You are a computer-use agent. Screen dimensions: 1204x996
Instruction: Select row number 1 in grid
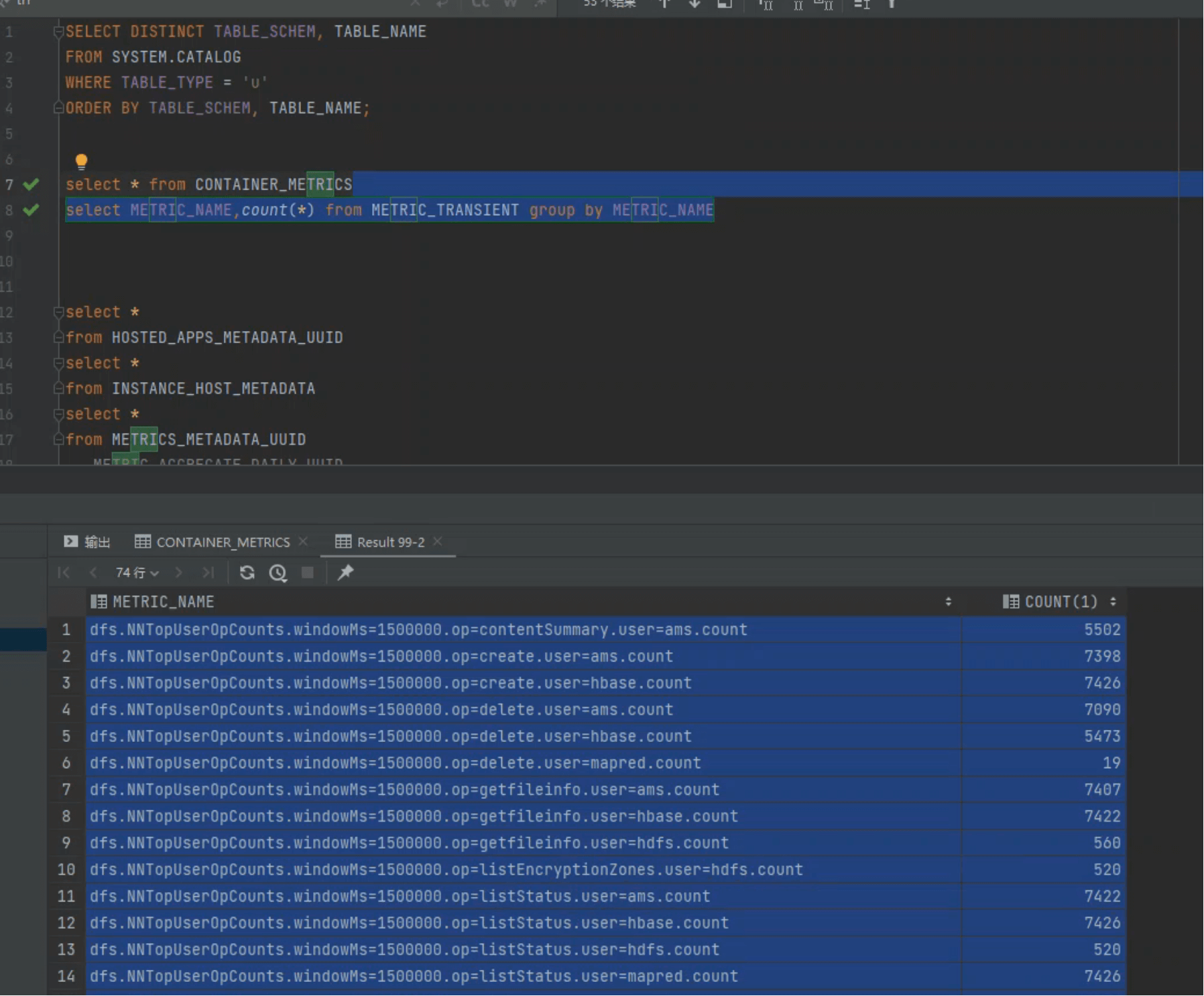click(66, 629)
